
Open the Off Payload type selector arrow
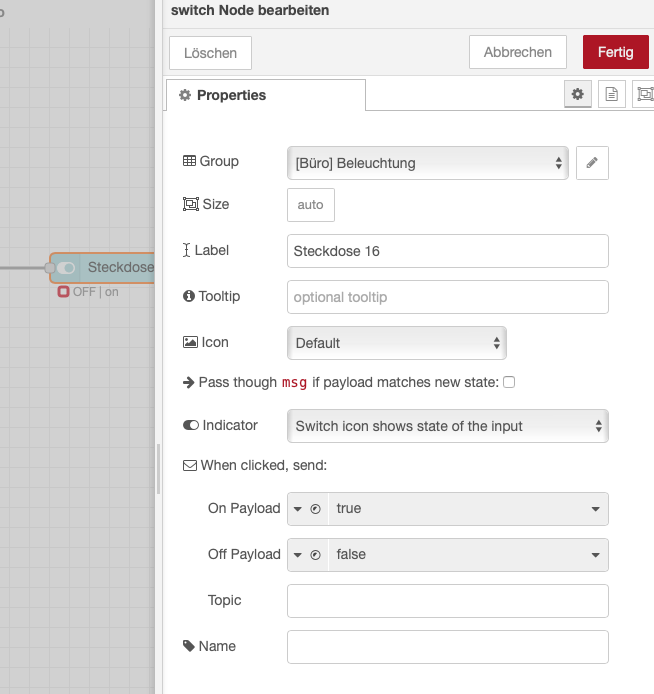tap(297, 555)
